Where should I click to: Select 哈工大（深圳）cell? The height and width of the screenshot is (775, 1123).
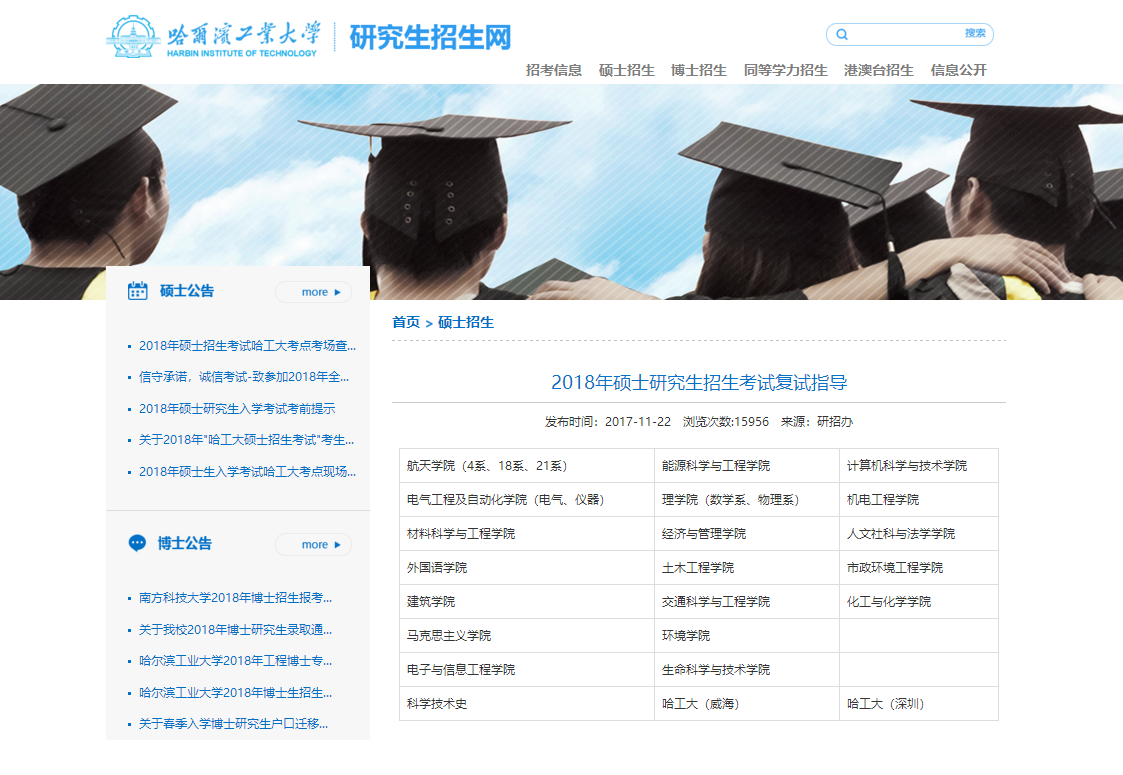click(x=919, y=704)
